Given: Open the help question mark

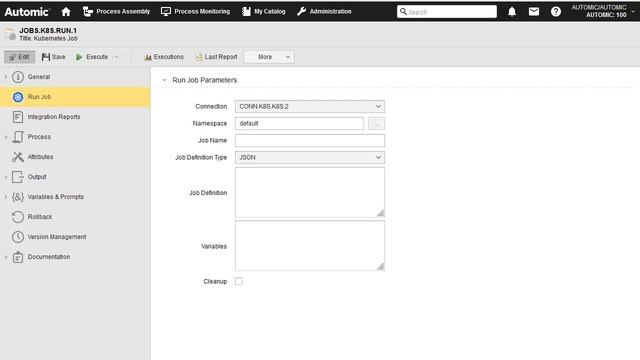Looking at the screenshot, I should pyautogui.click(x=556, y=12).
